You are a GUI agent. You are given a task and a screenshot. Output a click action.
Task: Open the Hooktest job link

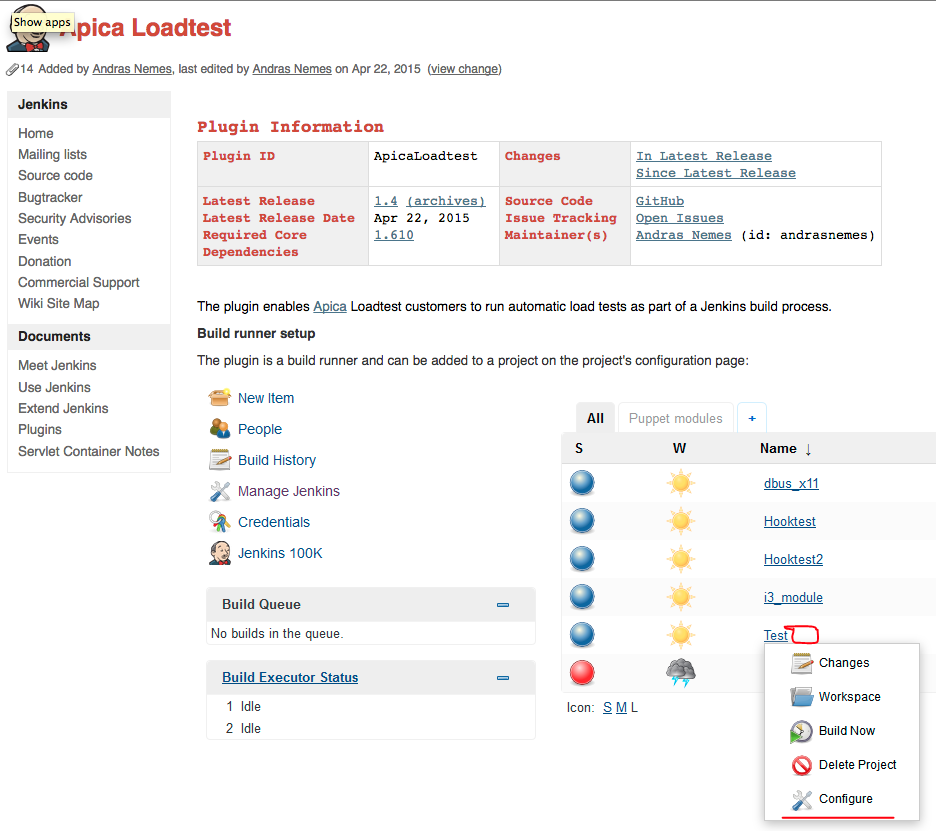(789, 521)
